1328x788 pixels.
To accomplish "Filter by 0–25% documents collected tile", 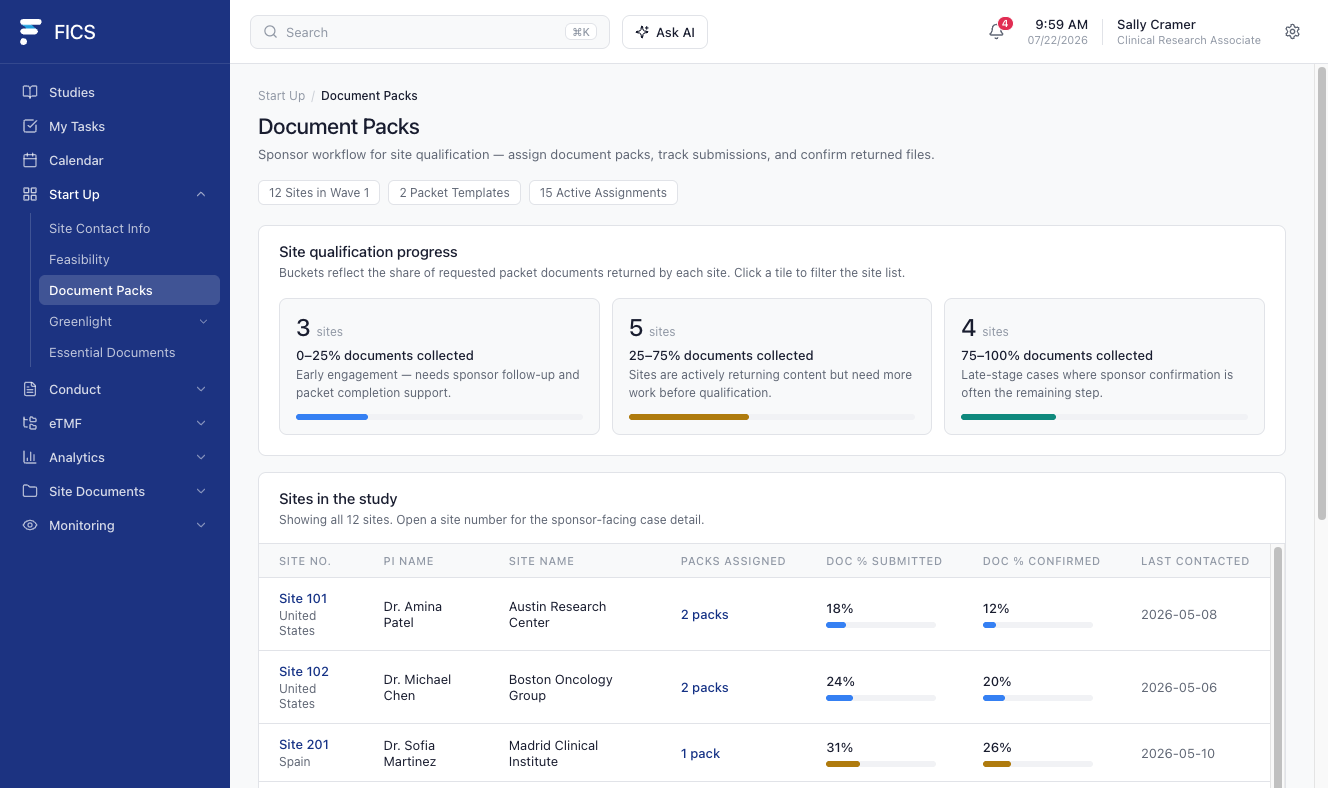I will (439, 366).
